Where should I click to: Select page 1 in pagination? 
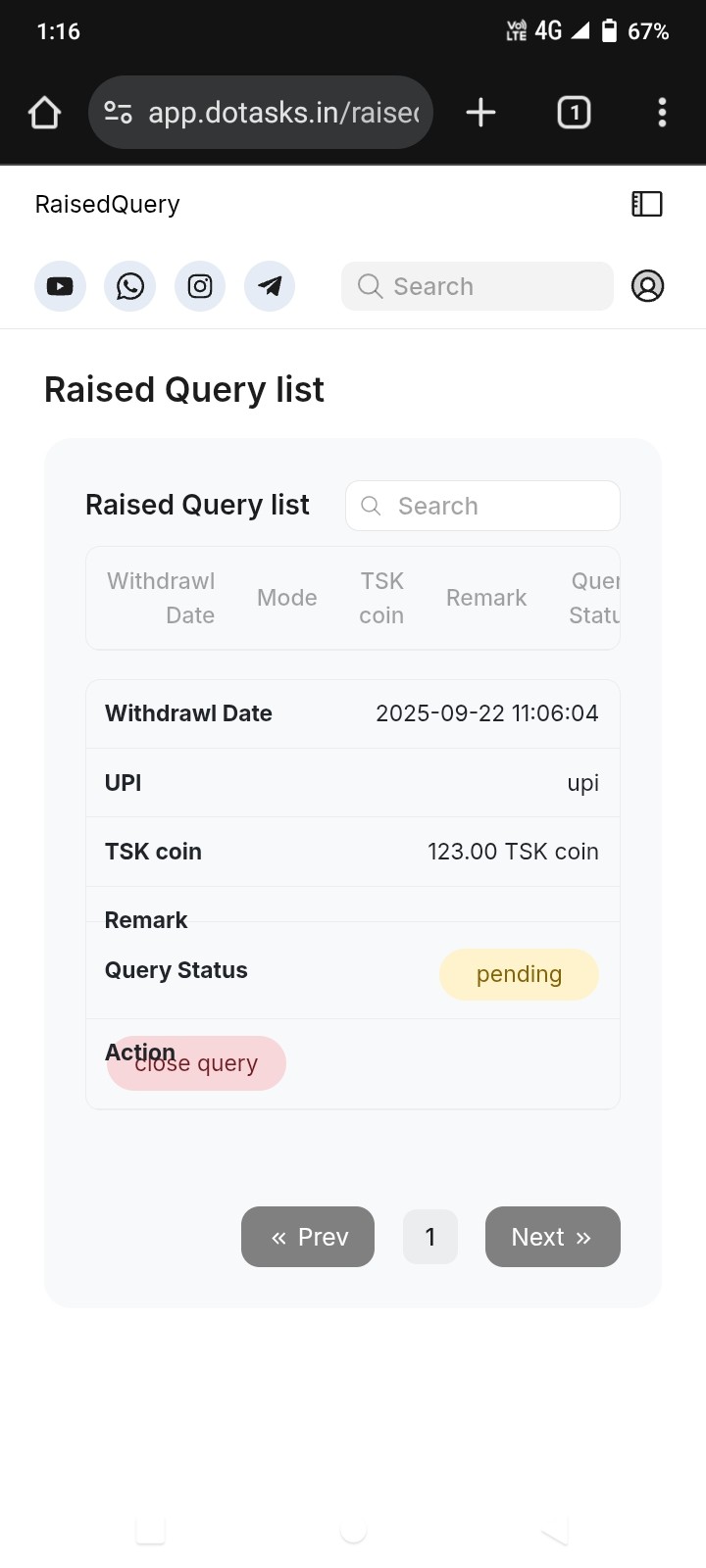pos(430,1237)
